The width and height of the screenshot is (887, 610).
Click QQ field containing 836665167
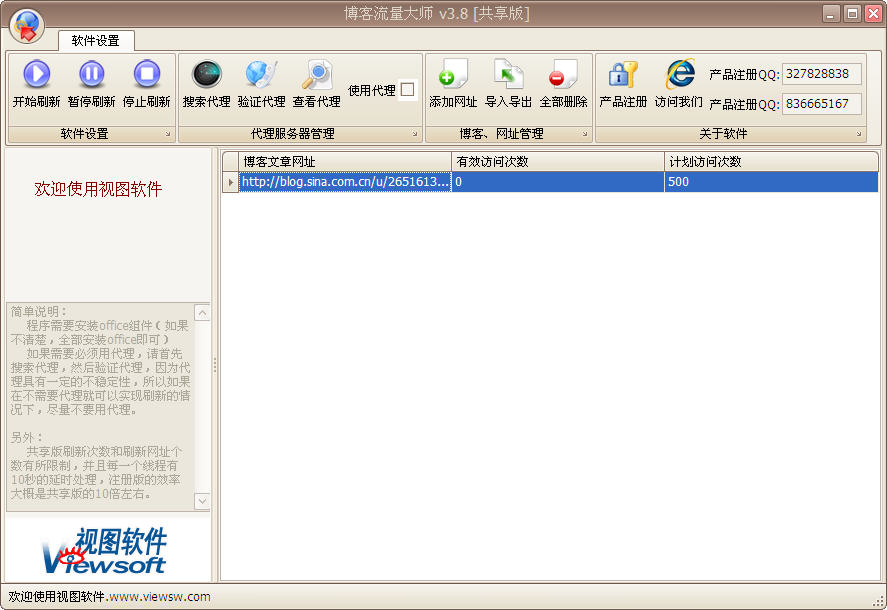pyautogui.click(x=822, y=104)
